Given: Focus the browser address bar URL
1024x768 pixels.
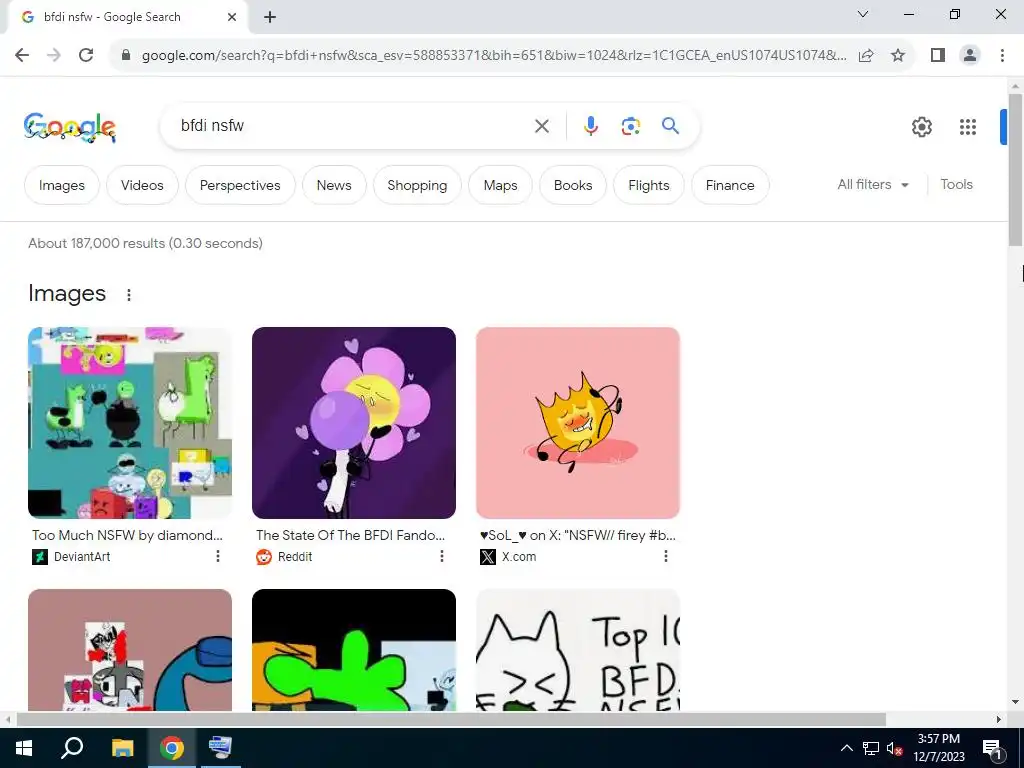Looking at the screenshot, I should pos(494,56).
